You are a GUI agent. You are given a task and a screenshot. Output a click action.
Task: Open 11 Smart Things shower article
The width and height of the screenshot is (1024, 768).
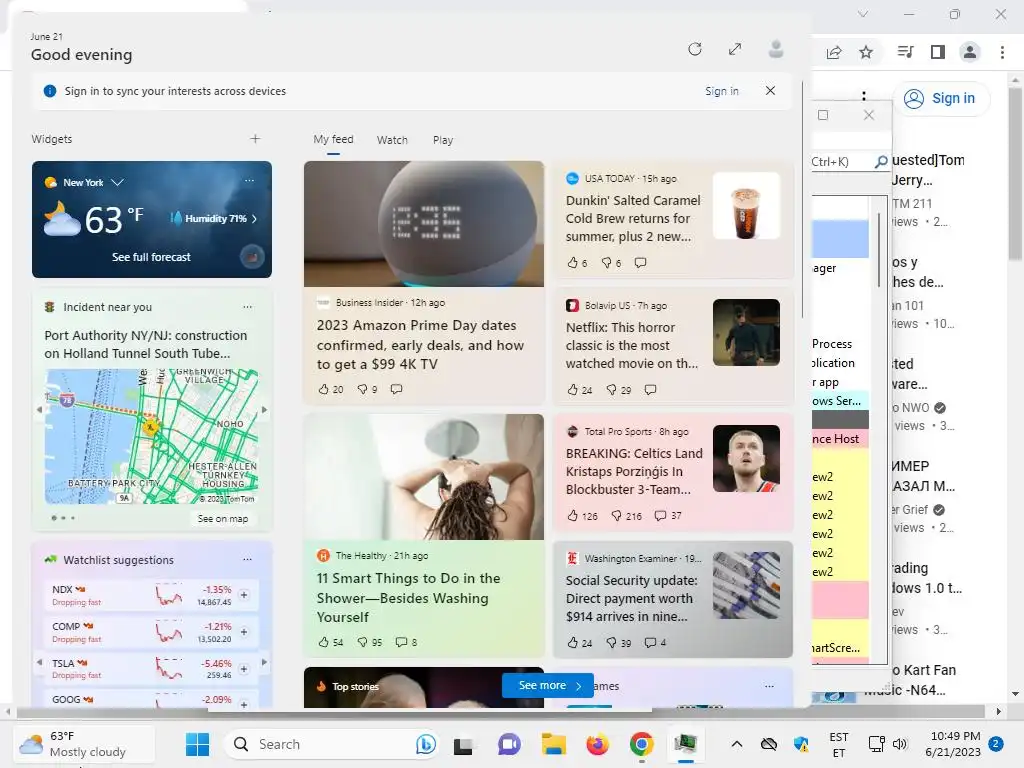pyautogui.click(x=408, y=598)
